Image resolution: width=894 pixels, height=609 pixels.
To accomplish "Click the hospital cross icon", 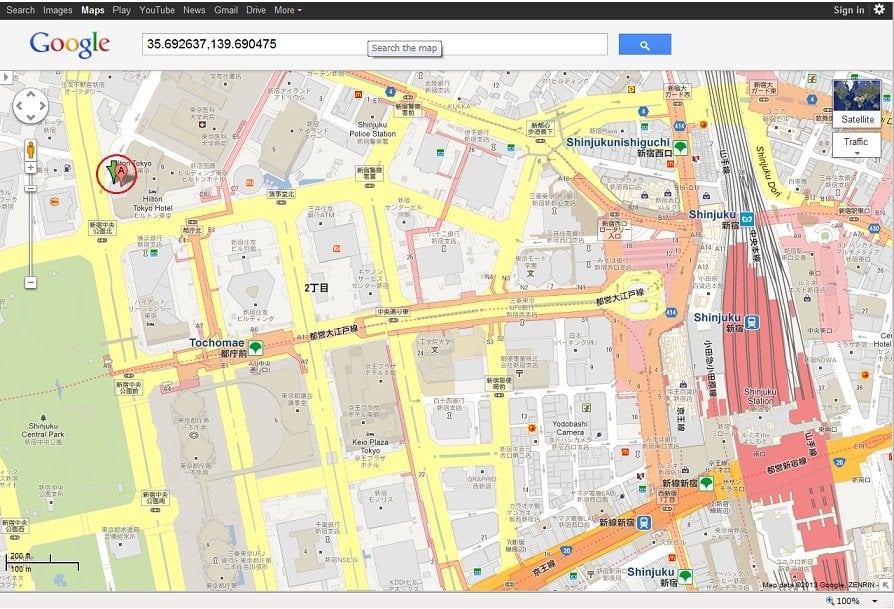I will point(201,124).
